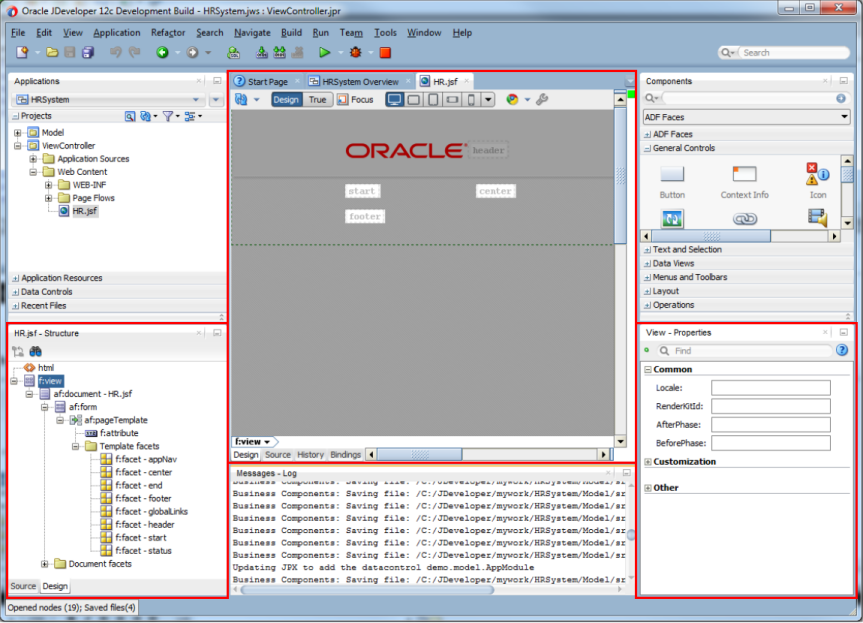The image size is (863, 623).
Task: Click the Icon component with warning
Action: click(x=818, y=174)
